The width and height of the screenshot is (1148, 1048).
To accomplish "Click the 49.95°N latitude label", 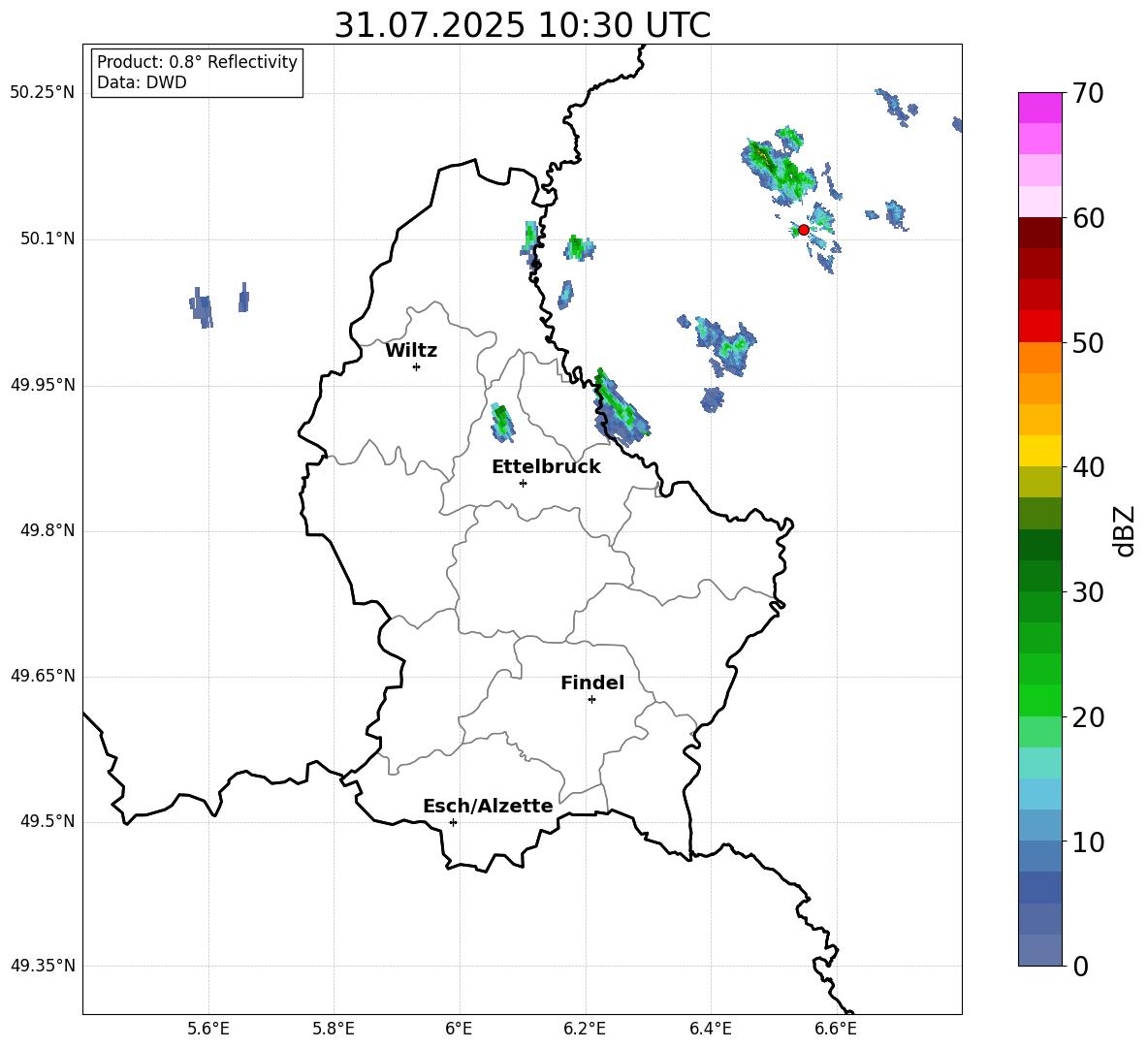I will [43, 385].
